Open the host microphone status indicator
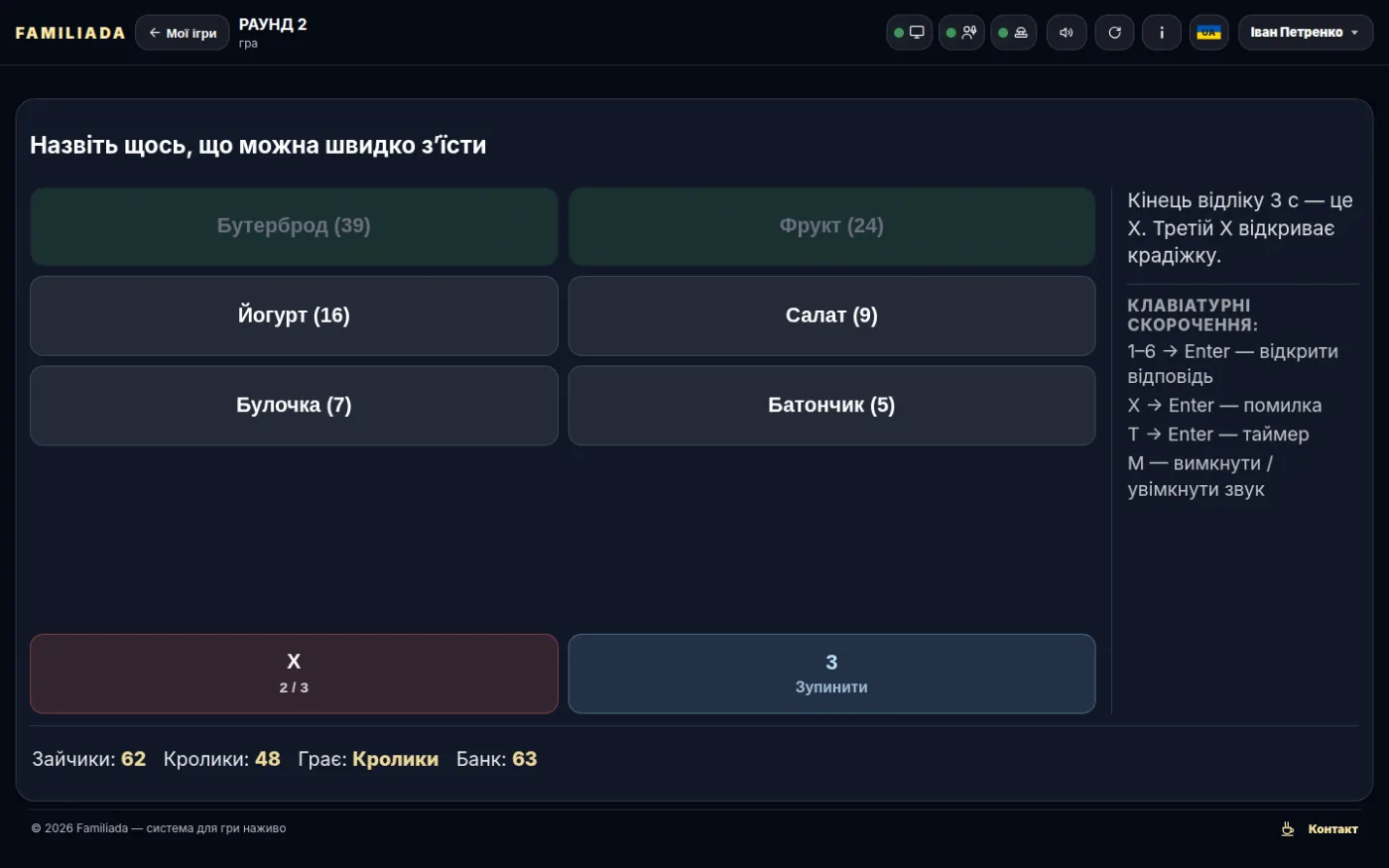 click(961, 33)
